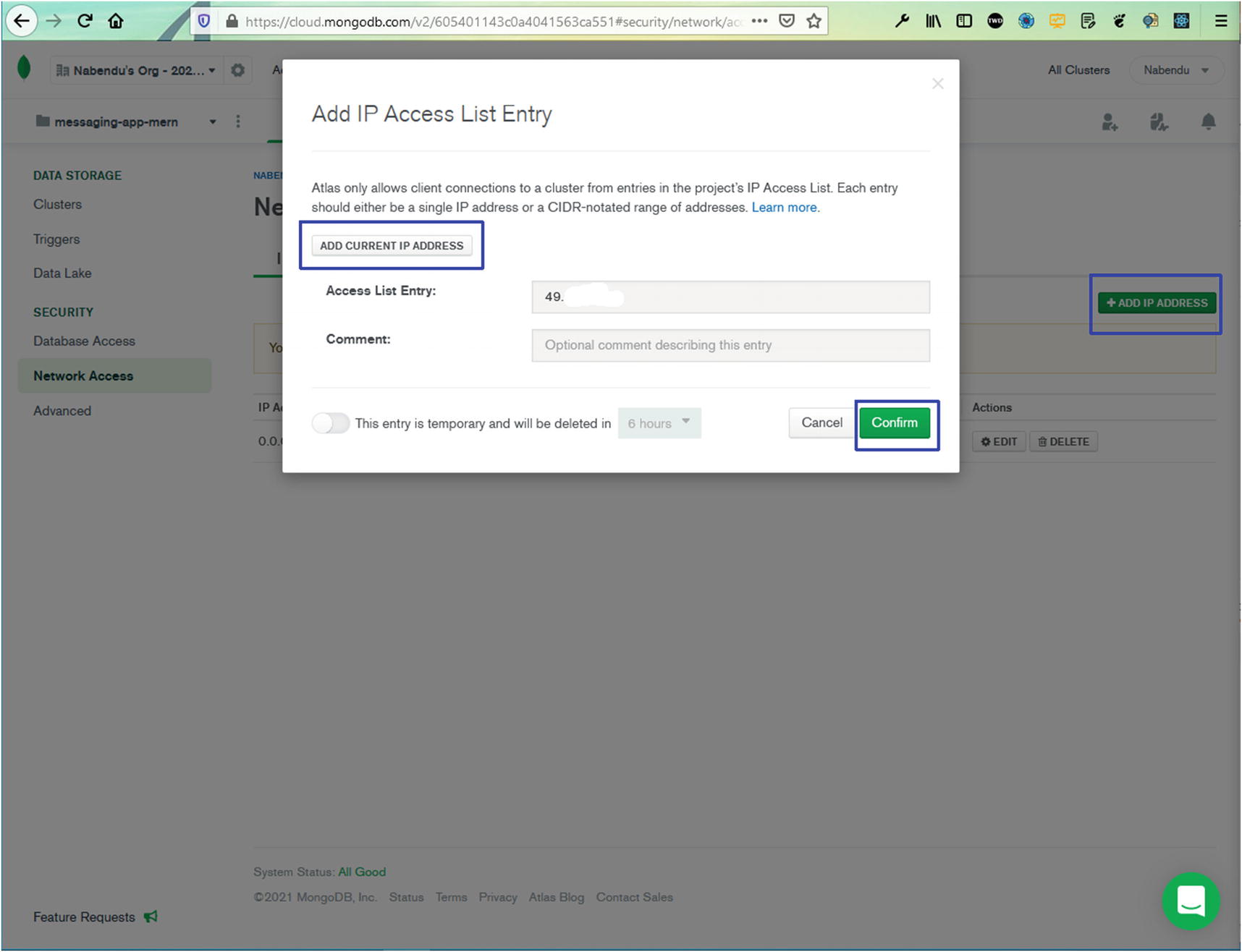Expand the 6 hours duration dropdown
The height and width of the screenshot is (952, 1242).
click(659, 423)
